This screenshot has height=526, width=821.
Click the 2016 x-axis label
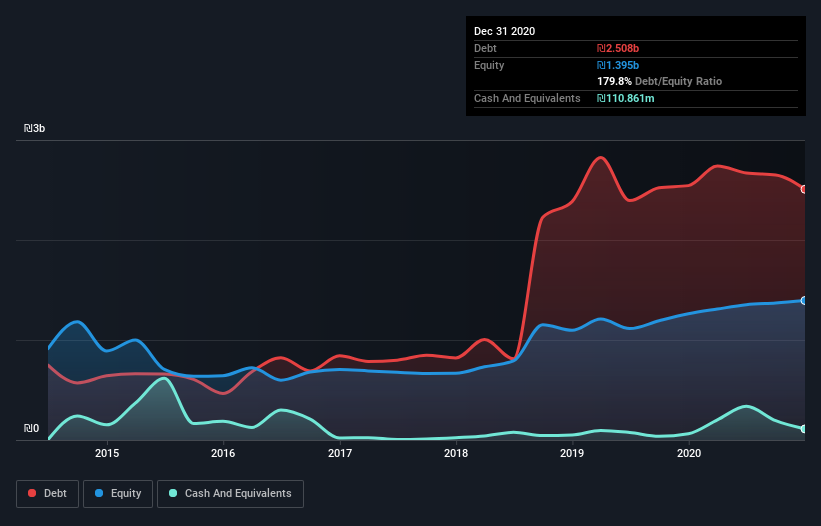pyautogui.click(x=223, y=453)
